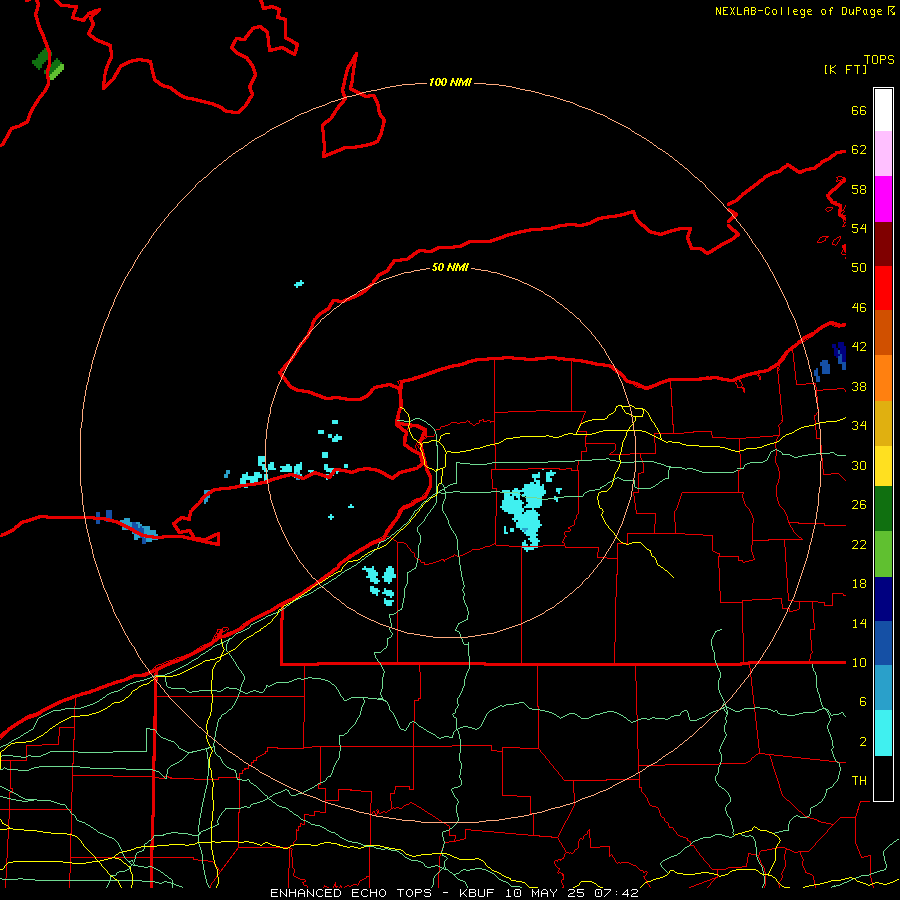Click the TH threshold legend label
Image resolution: width=900 pixels, height=900 pixels.
click(859, 781)
